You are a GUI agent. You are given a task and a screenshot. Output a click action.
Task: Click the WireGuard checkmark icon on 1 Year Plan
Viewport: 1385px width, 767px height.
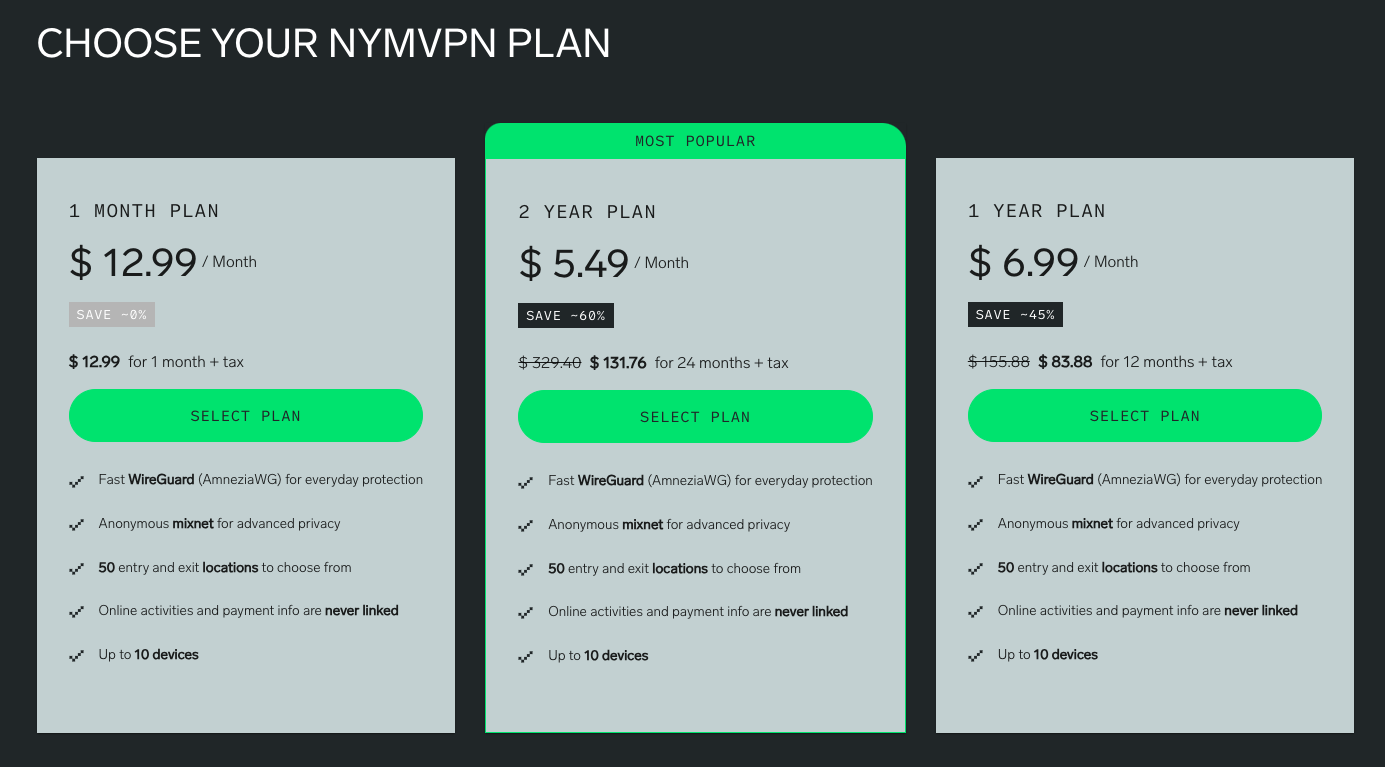(977, 481)
